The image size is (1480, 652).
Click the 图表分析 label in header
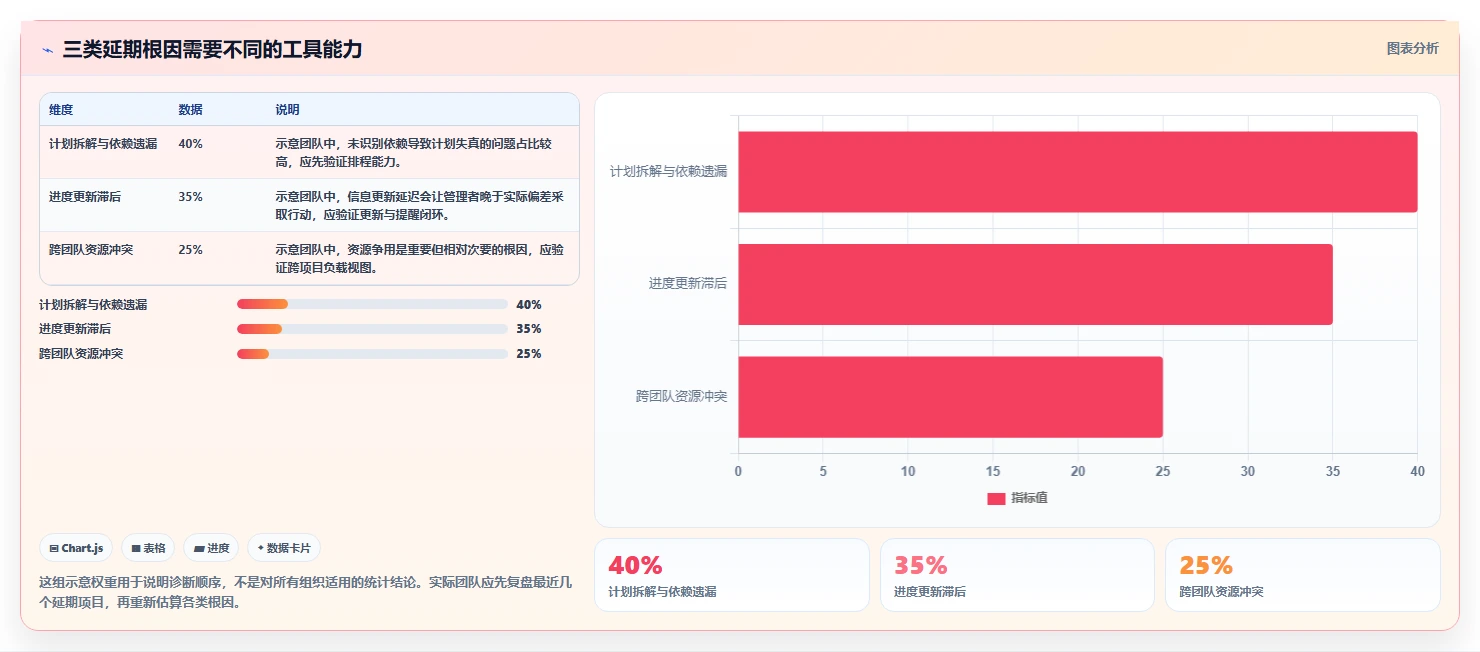pos(1412,48)
